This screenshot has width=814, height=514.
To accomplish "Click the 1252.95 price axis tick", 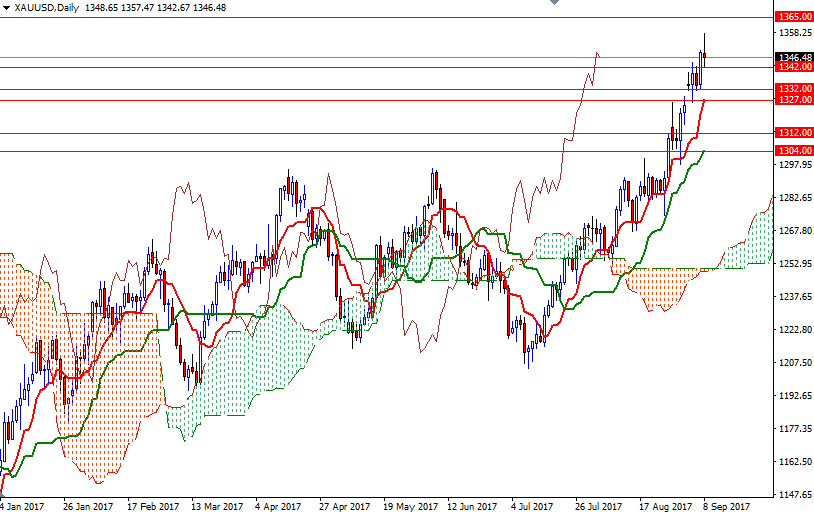I will (793, 265).
